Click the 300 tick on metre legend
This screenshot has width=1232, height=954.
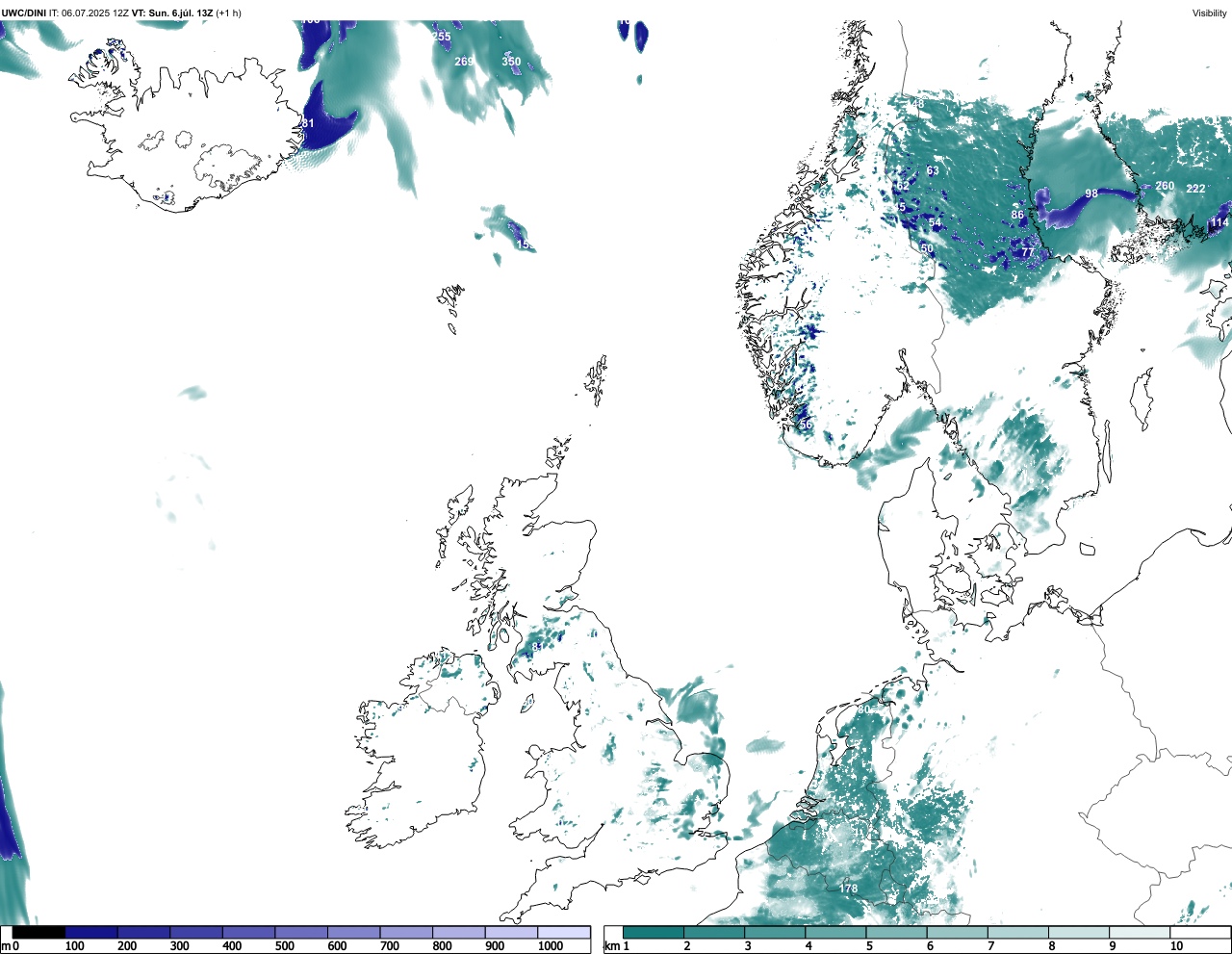179,946
